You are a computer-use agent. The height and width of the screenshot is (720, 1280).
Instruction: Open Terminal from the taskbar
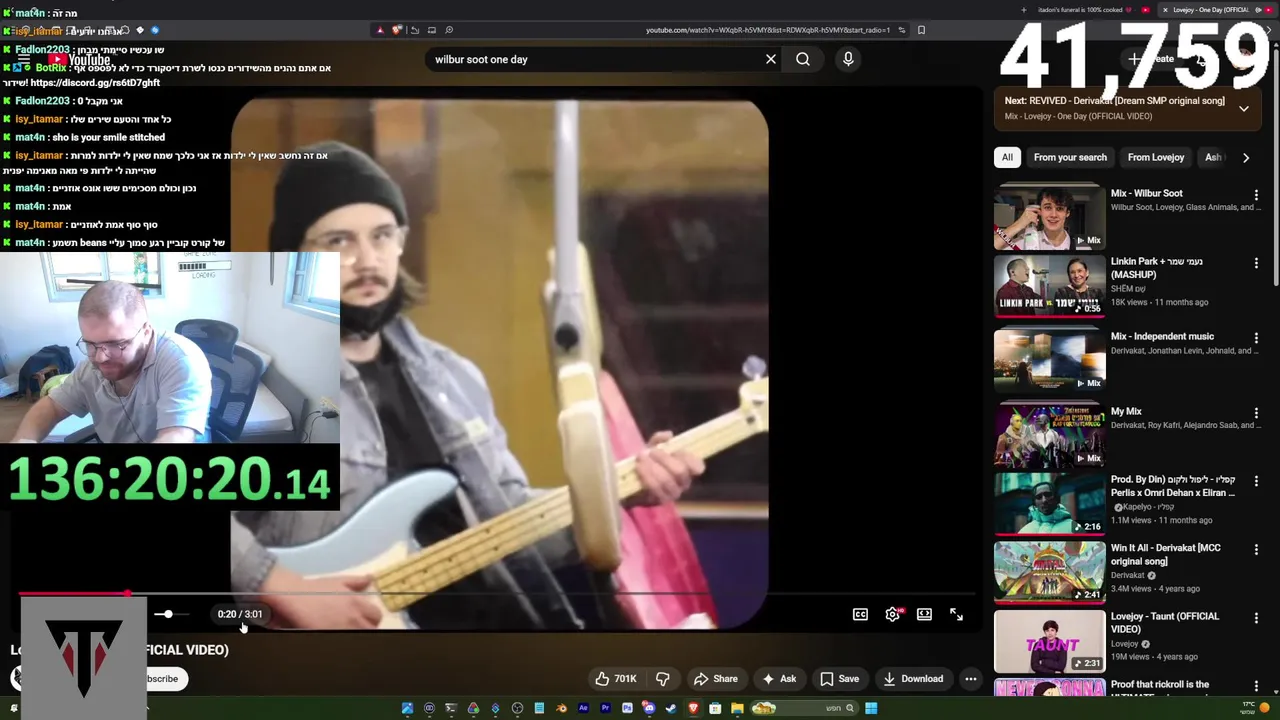tap(451, 709)
